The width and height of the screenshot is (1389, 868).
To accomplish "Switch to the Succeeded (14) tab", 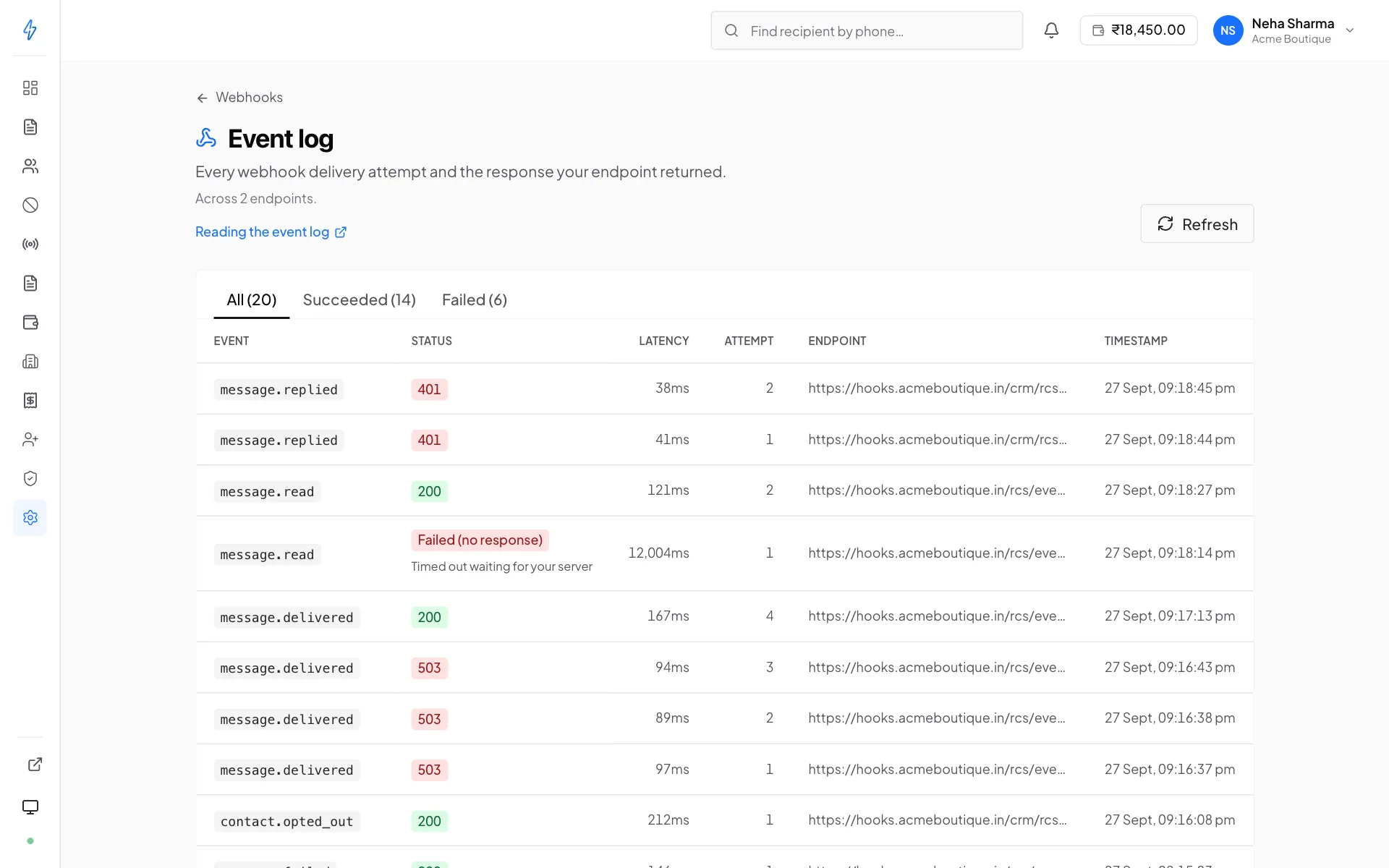I will (x=359, y=299).
